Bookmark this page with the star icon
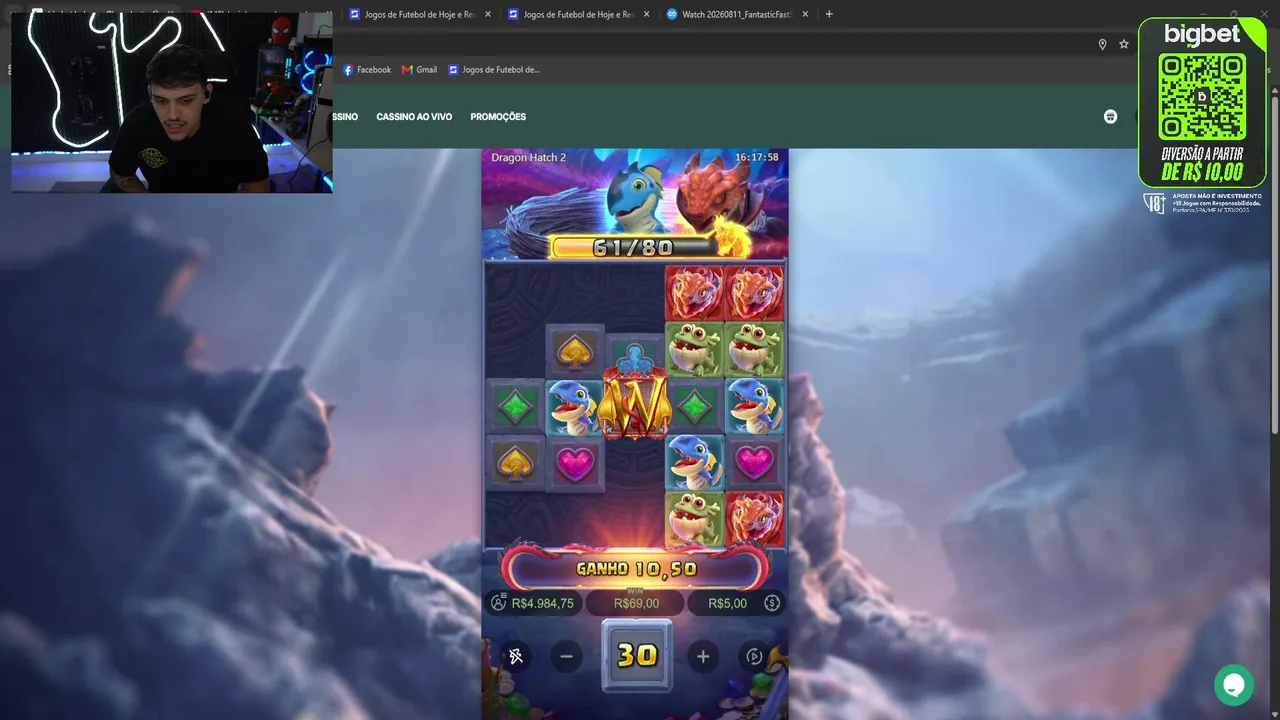This screenshot has height=720, width=1280. coord(1124,44)
